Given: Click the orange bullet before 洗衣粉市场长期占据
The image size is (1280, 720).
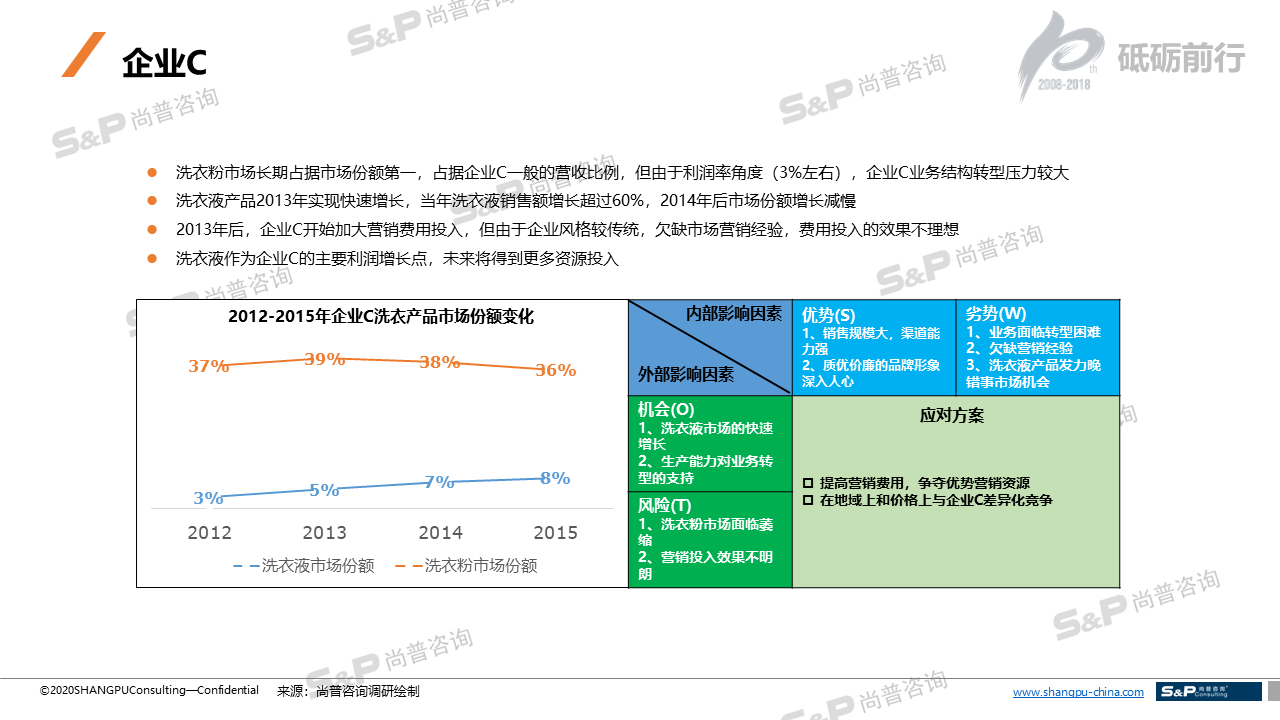Looking at the screenshot, I should [152, 173].
